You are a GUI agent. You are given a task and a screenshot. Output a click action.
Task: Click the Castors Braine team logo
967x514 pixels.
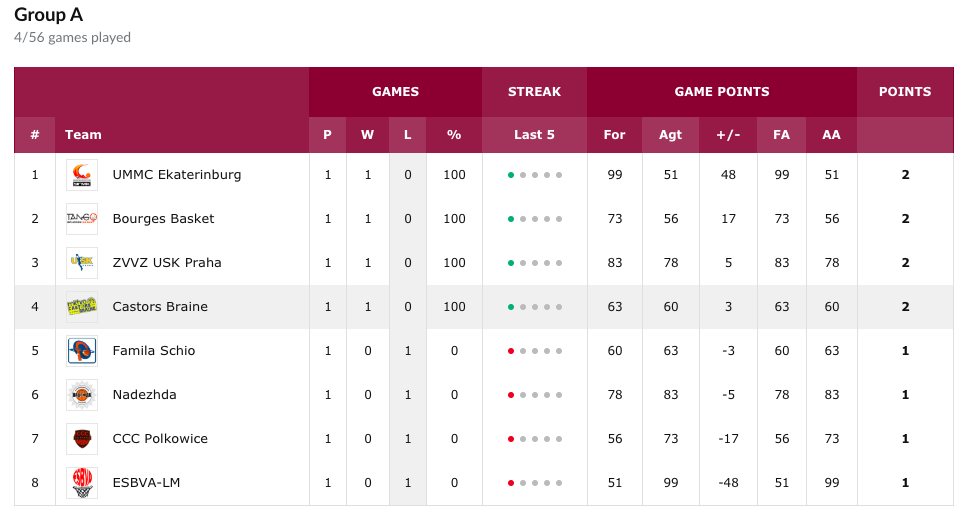[x=82, y=307]
